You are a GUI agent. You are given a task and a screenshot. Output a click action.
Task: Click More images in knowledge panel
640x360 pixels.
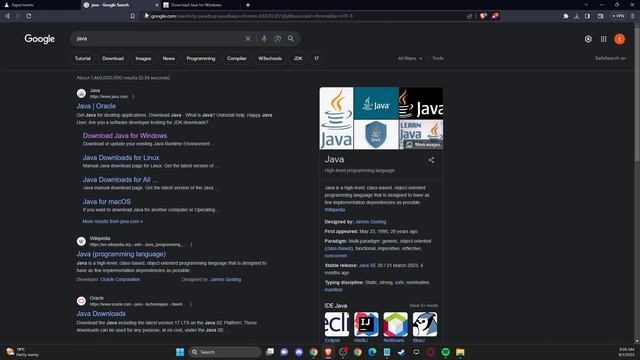click(423, 144)
